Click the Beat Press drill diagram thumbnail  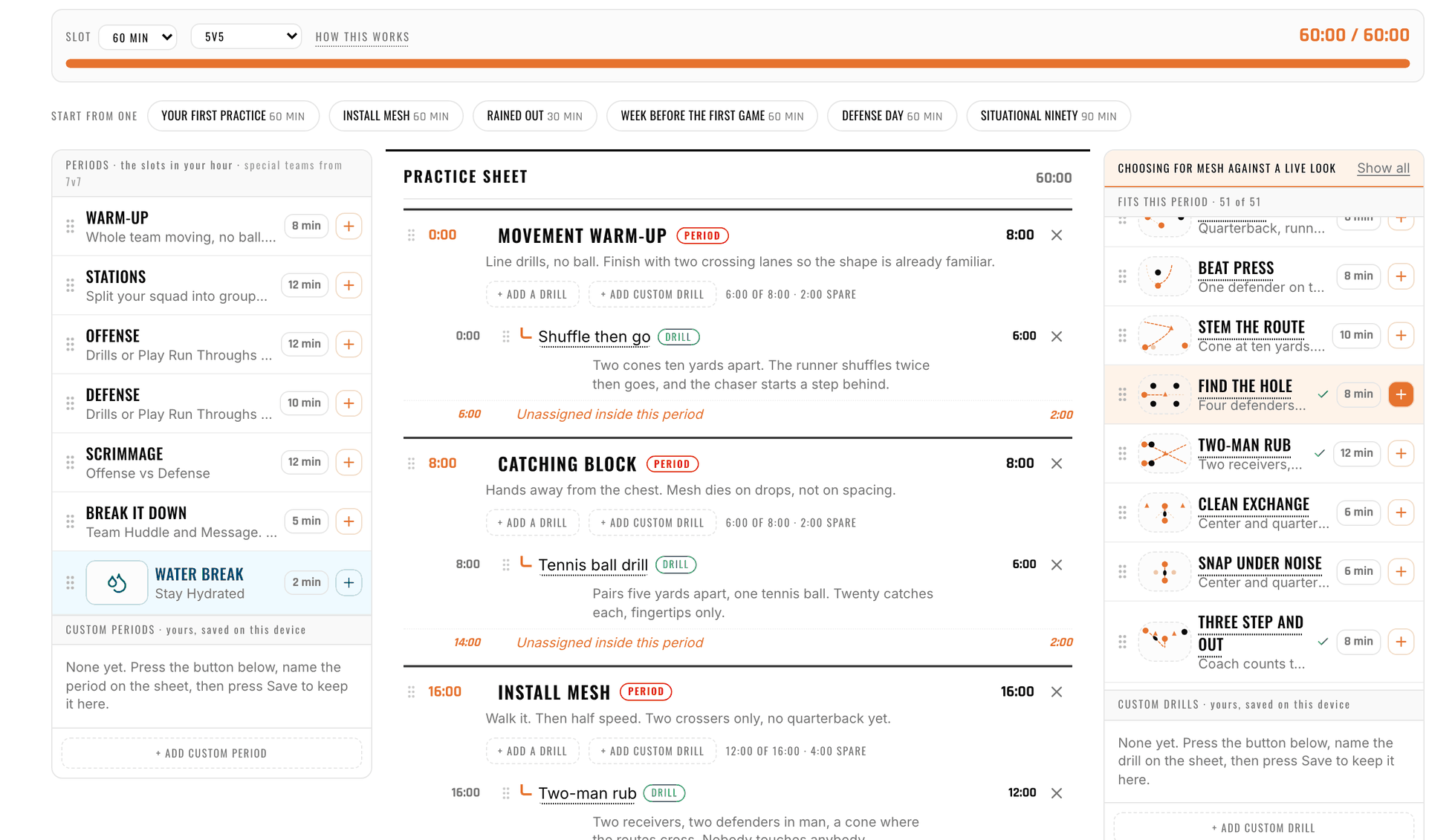pos(1164,276)
